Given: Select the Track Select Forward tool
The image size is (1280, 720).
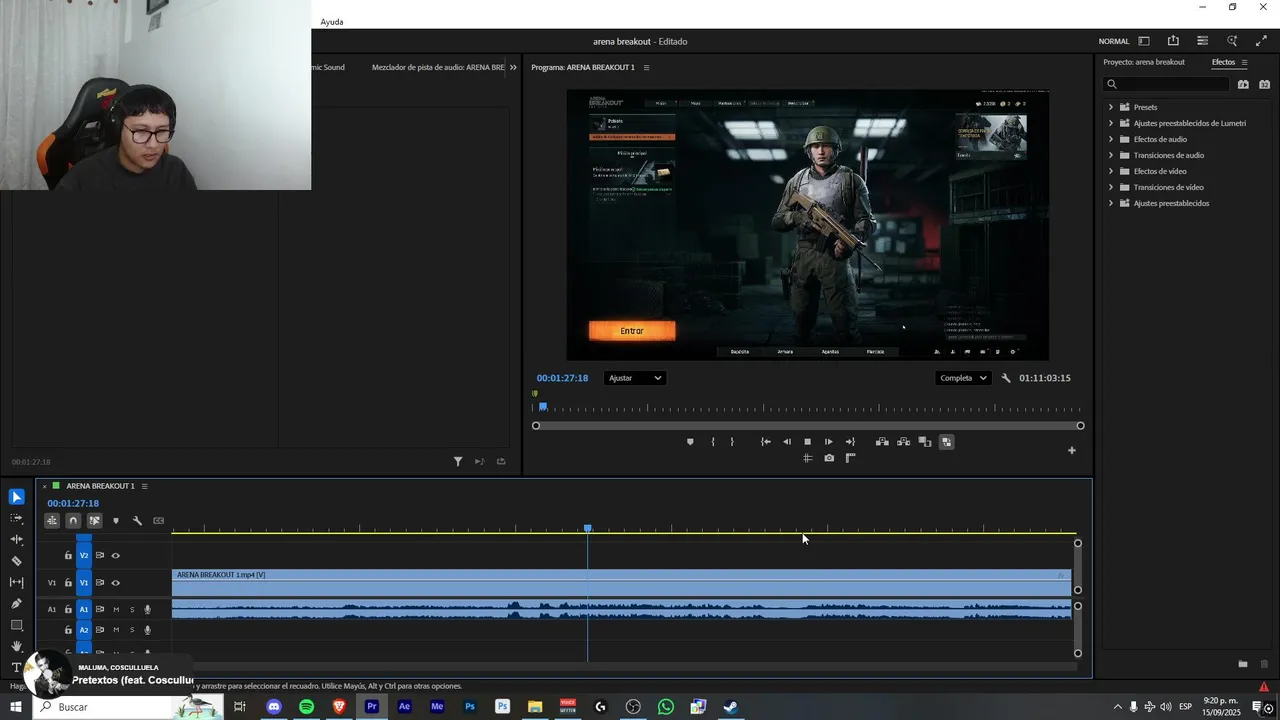Looking at the screenshot, I should [16, 518].
